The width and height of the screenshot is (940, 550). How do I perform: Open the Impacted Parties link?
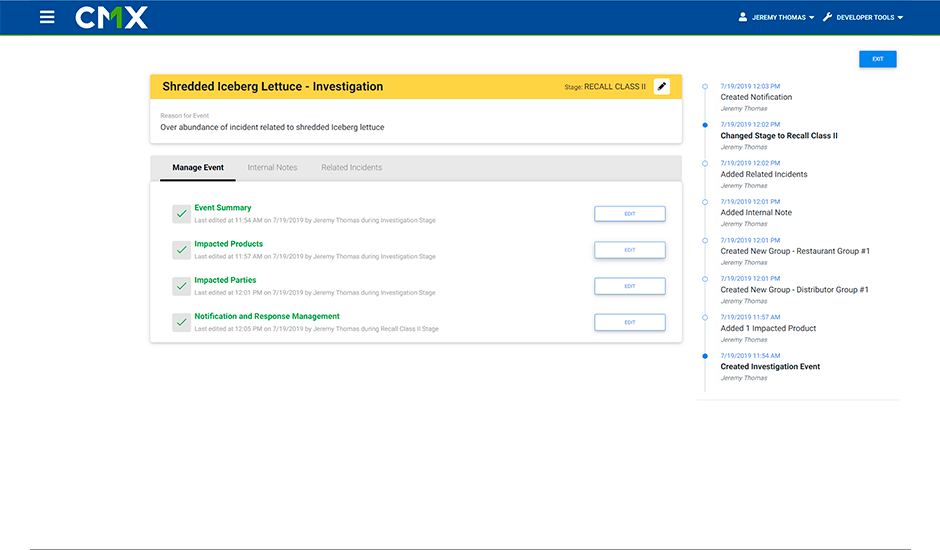225,280
